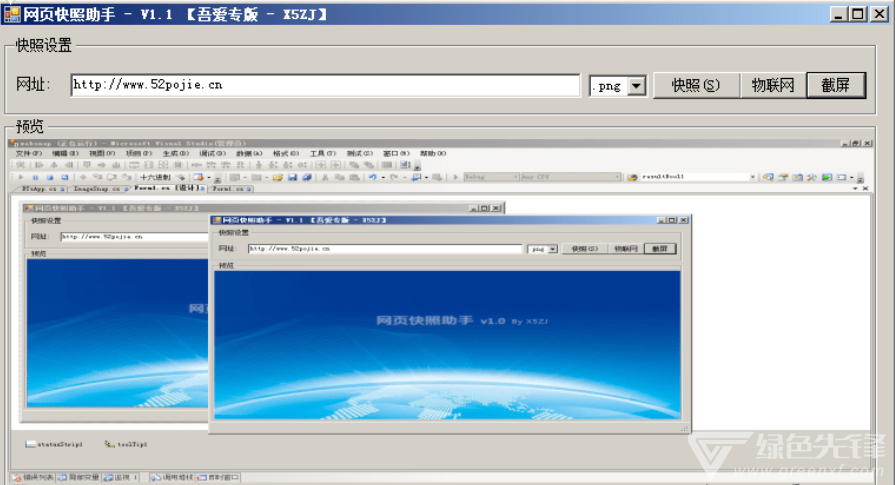Open 文件 menu in previewed Visual Studio
Image resolution: width=895 pixels, height=485 pixels.
tap(29, 153)
